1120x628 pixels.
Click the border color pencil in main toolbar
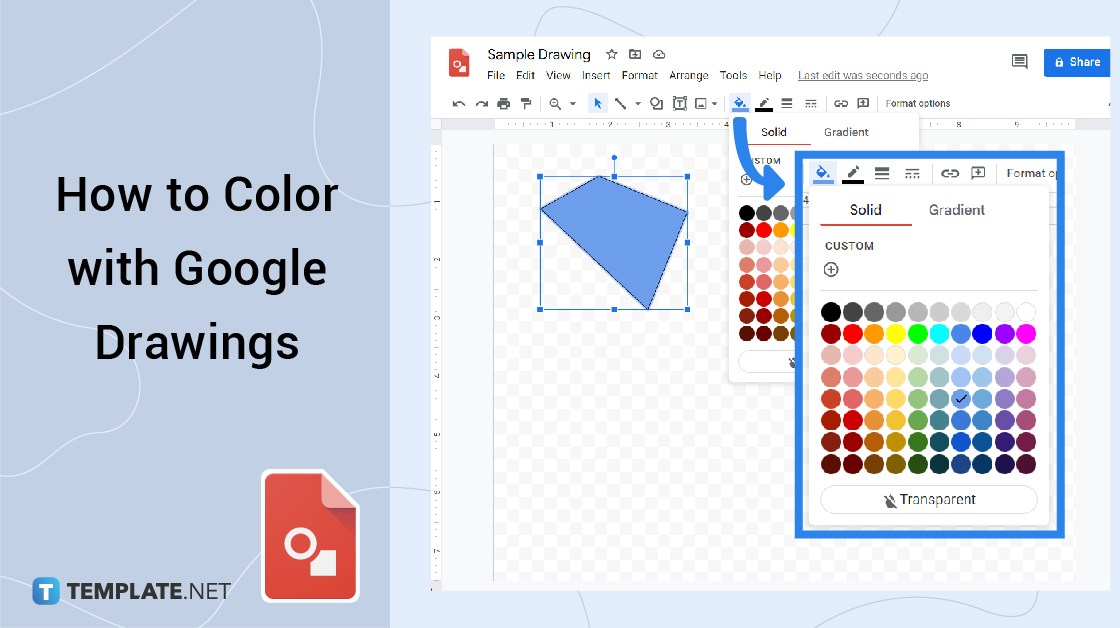pyautogui.click(x=764, y=104)
